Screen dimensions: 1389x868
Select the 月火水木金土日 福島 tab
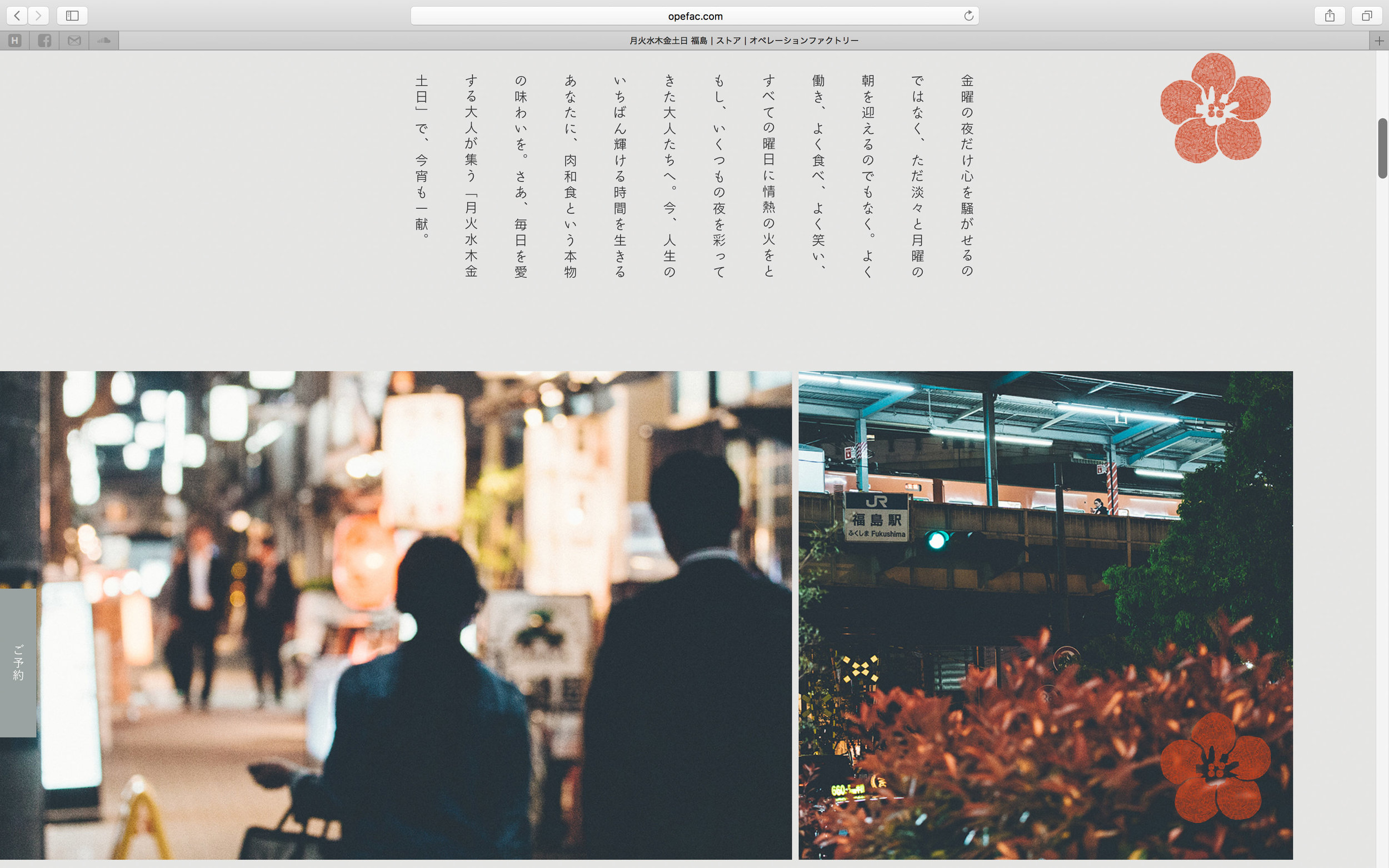coord(743,41)
